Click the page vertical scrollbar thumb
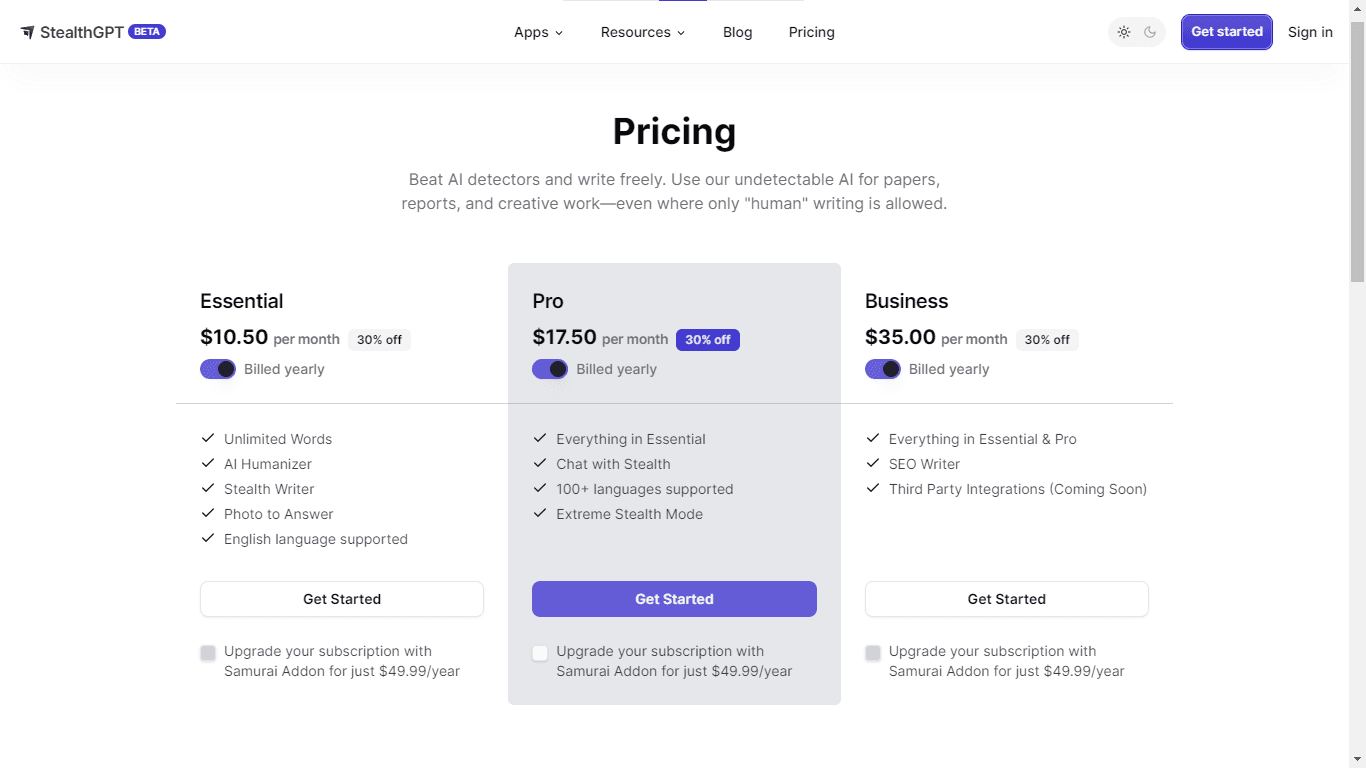 (x=1357, y=150)
